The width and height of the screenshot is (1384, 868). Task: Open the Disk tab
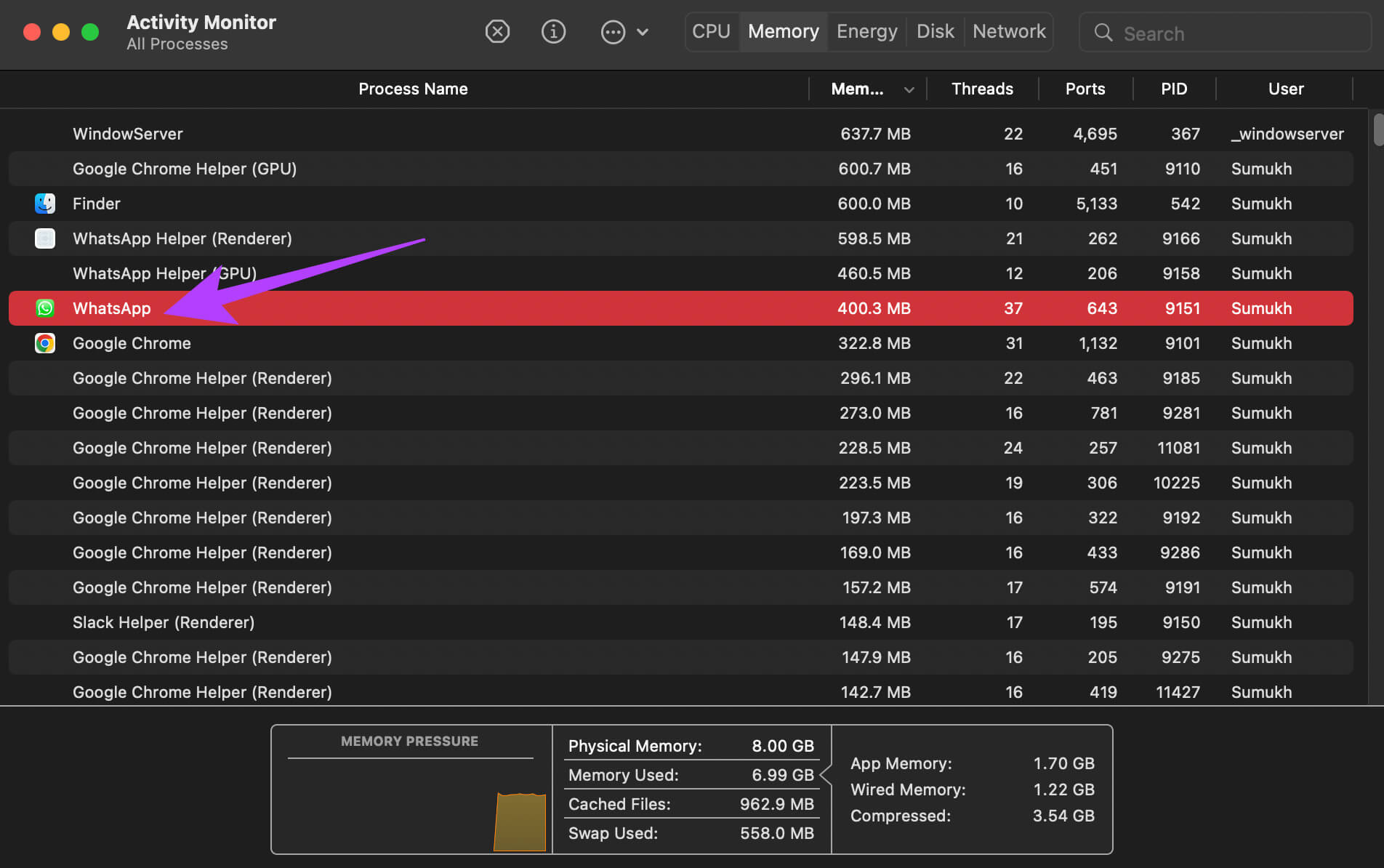[935, 32]
